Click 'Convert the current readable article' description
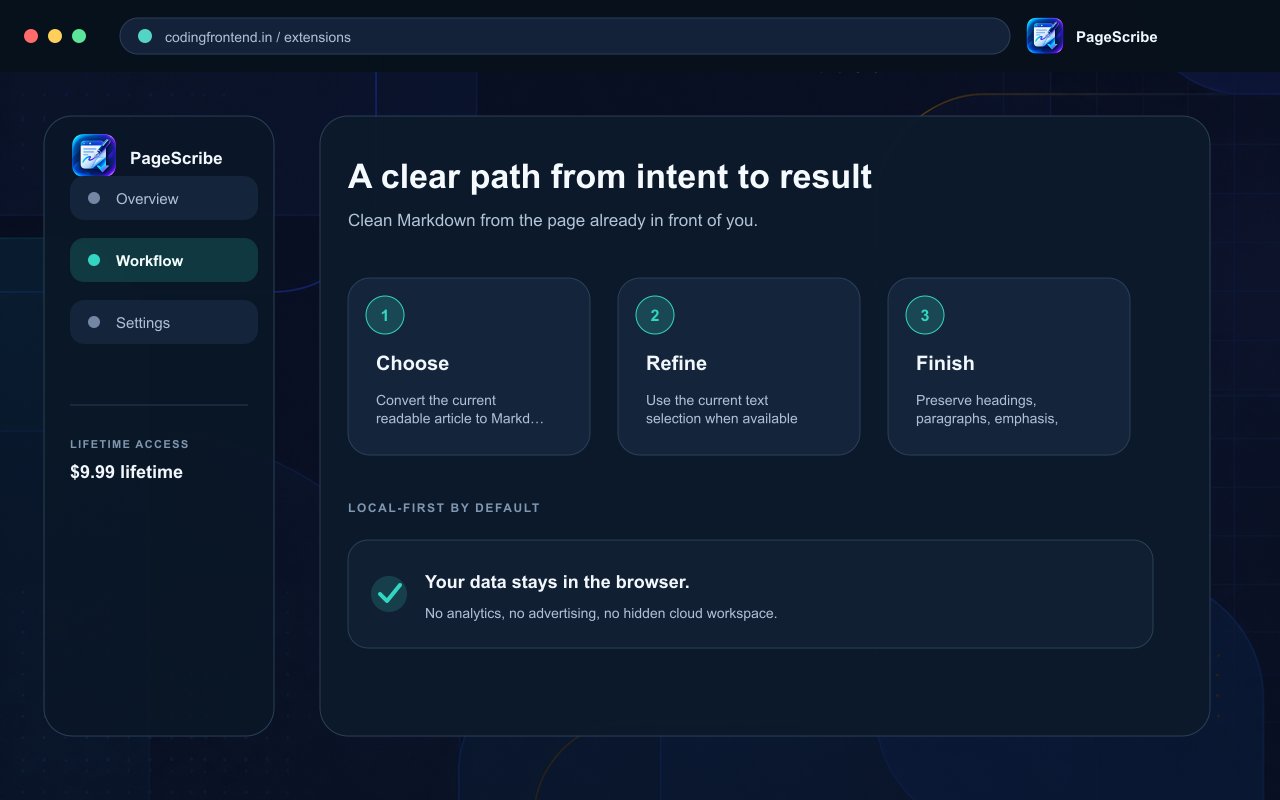This screenshot has height=800, width=1280. click(460, 409)
